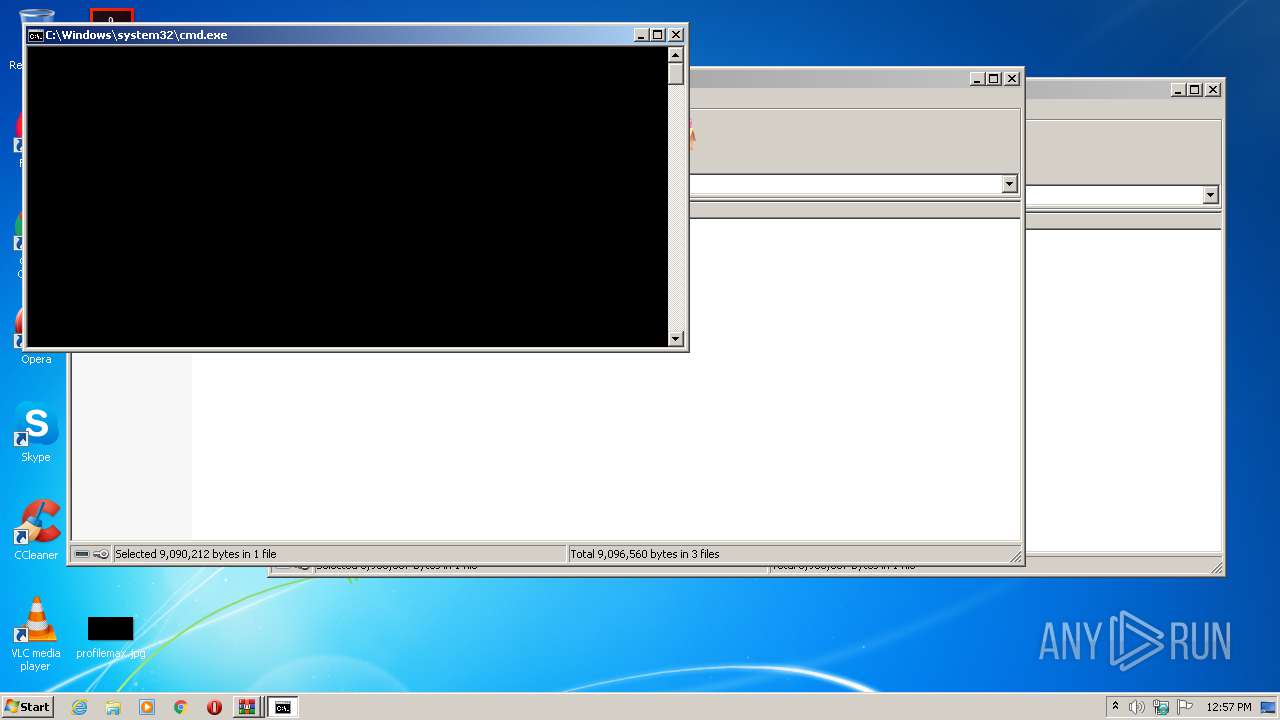
Task: Open the network status tray icon
Action: click(1161, 707)
